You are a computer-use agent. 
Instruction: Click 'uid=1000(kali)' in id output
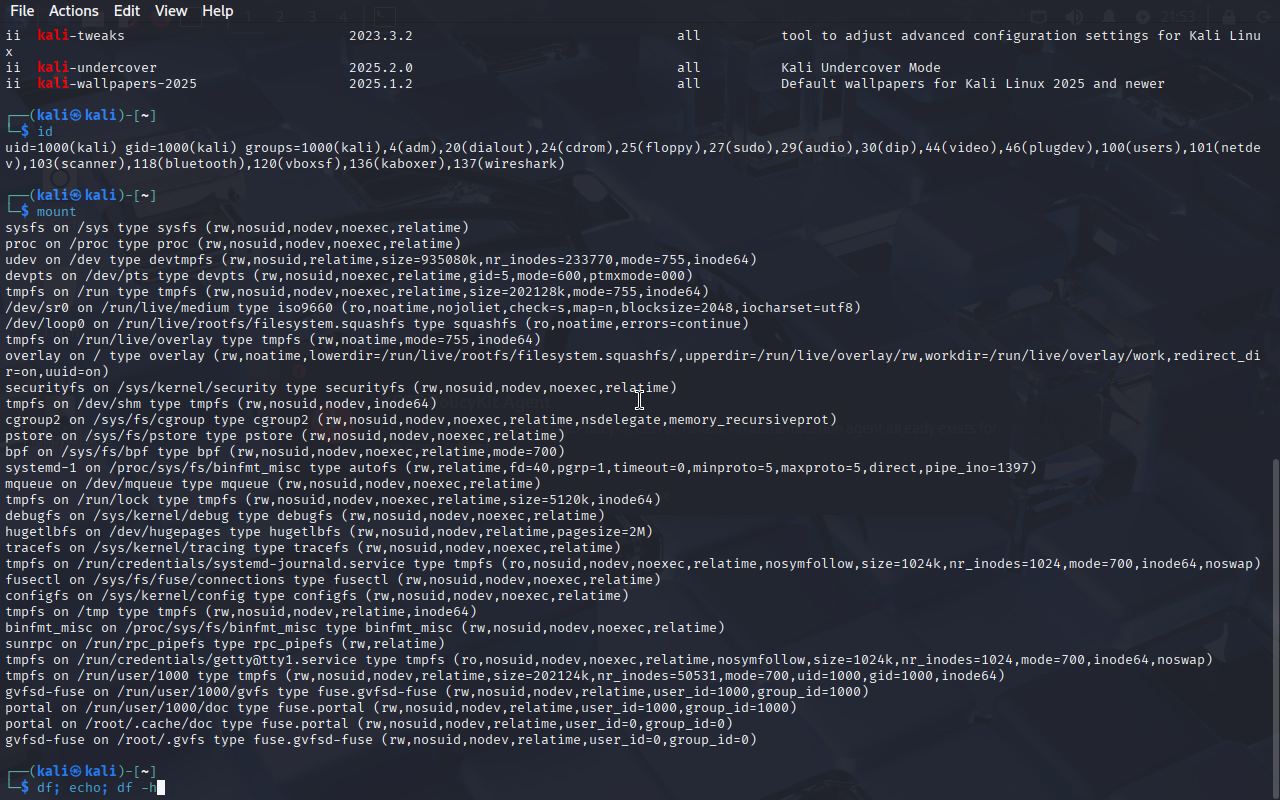click(61, 148)
